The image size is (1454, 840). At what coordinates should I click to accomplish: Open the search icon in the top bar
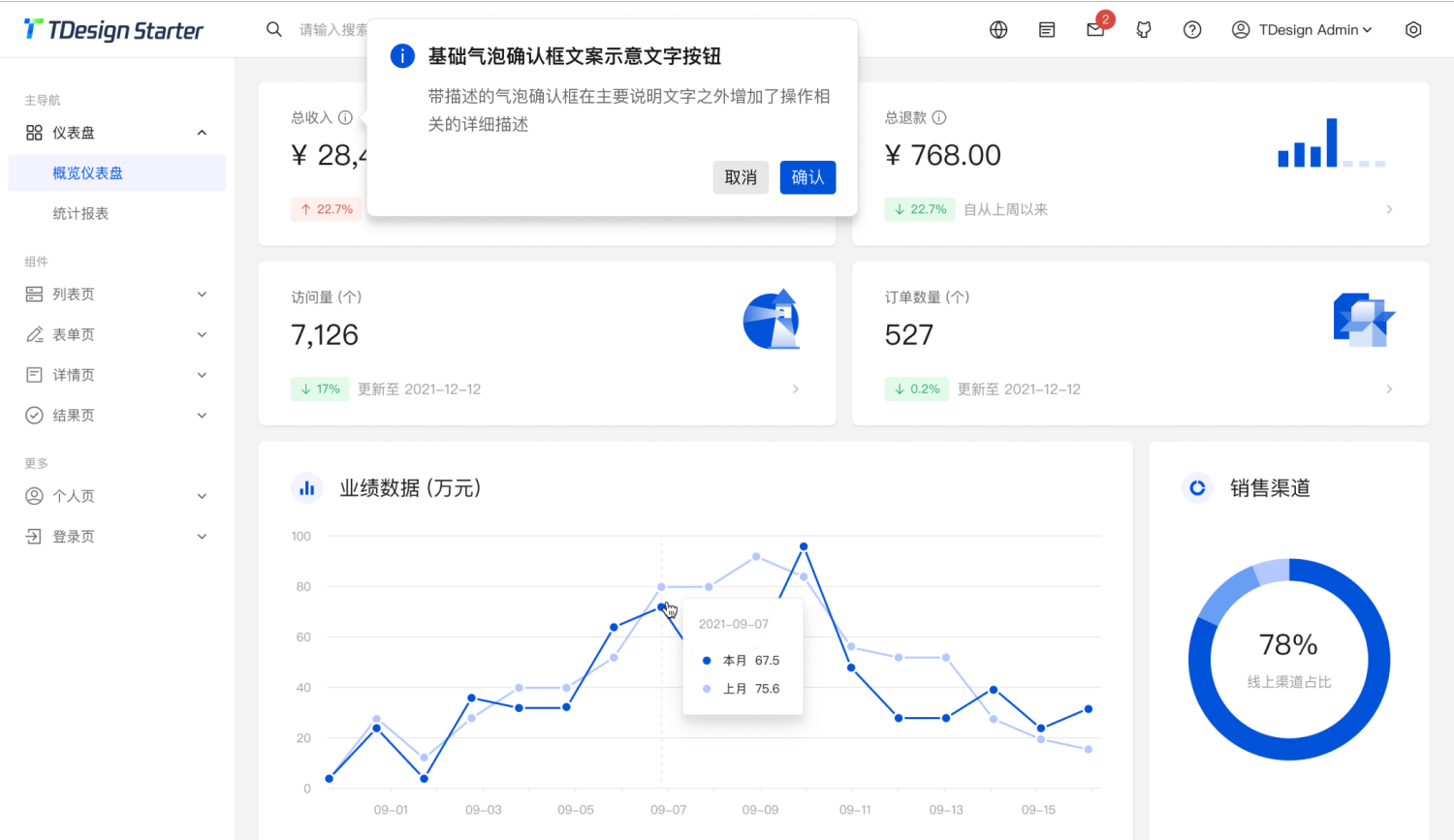point(272,29)
